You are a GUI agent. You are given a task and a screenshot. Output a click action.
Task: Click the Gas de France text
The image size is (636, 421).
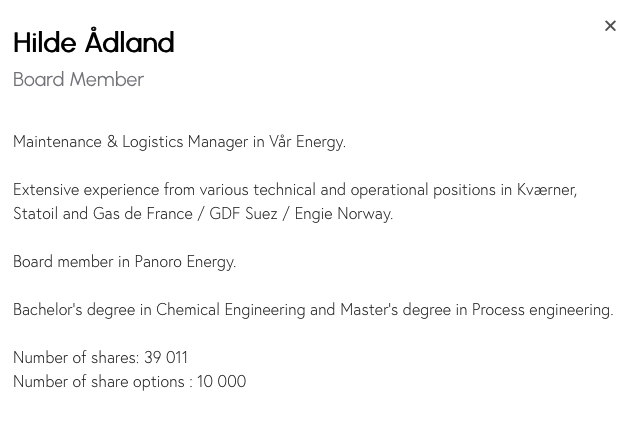tap(142, 214)
